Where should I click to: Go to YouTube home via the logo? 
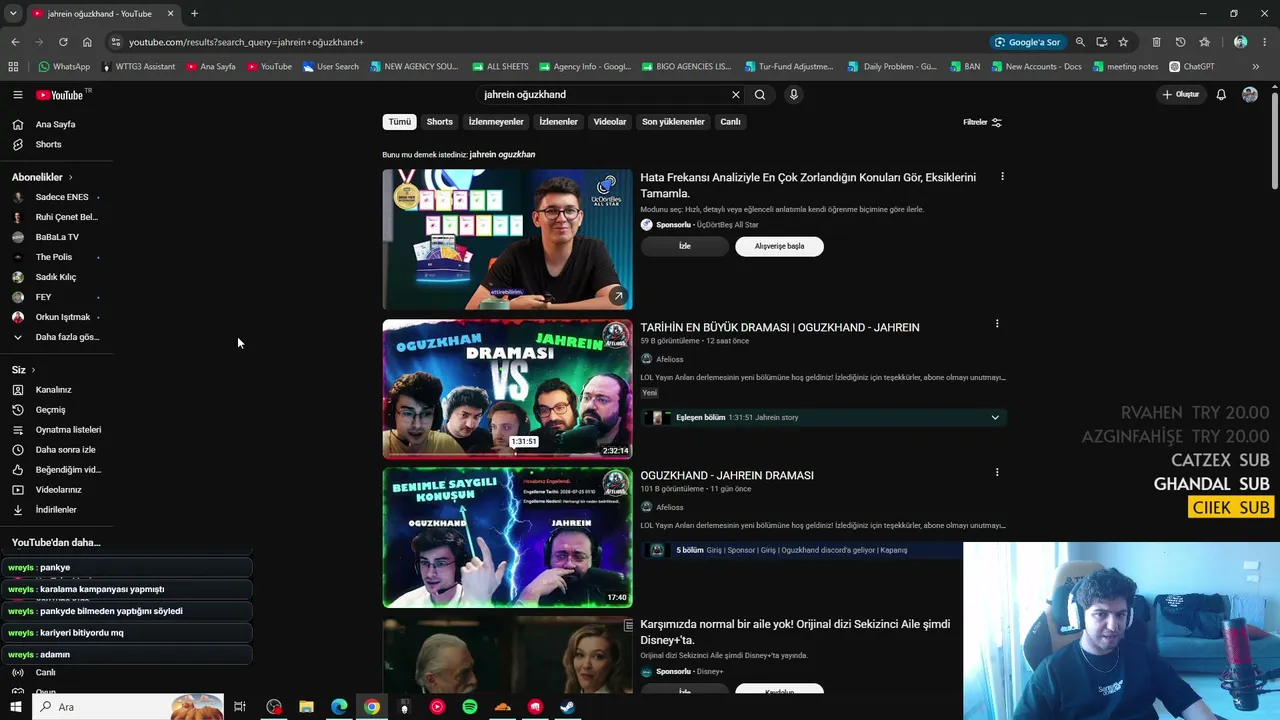(x=61, y=95)
